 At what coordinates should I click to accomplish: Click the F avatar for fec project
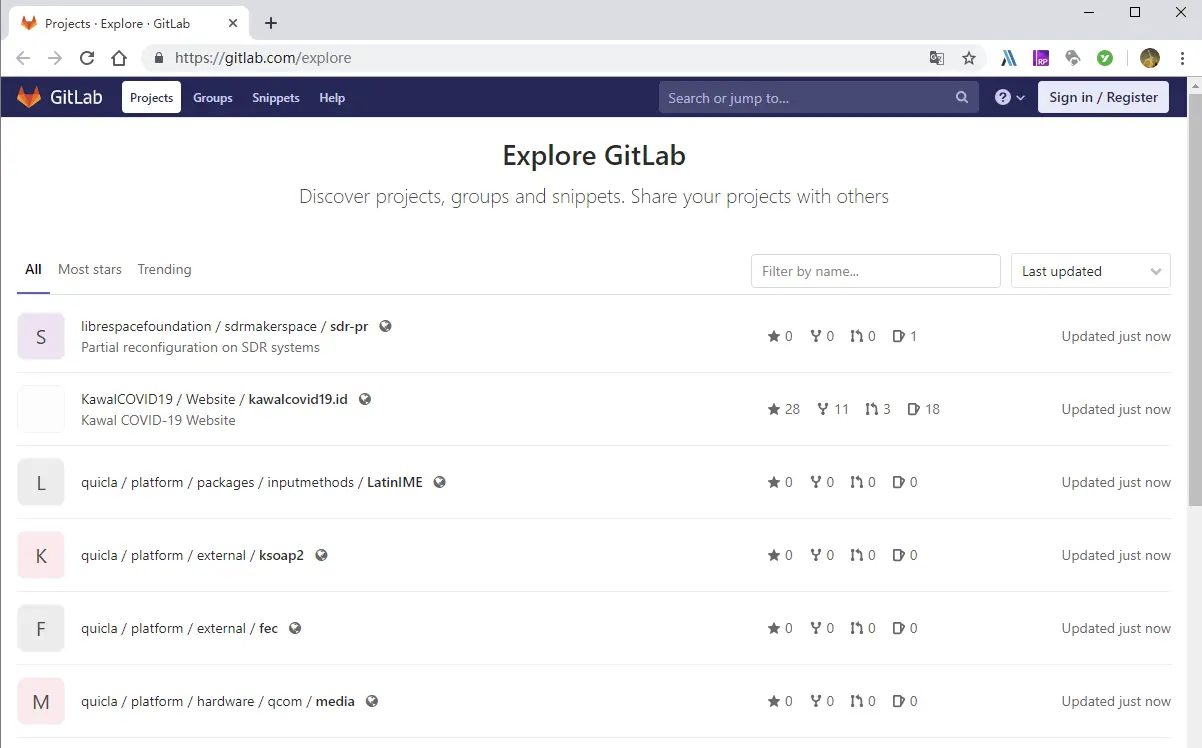coord(41,628)
